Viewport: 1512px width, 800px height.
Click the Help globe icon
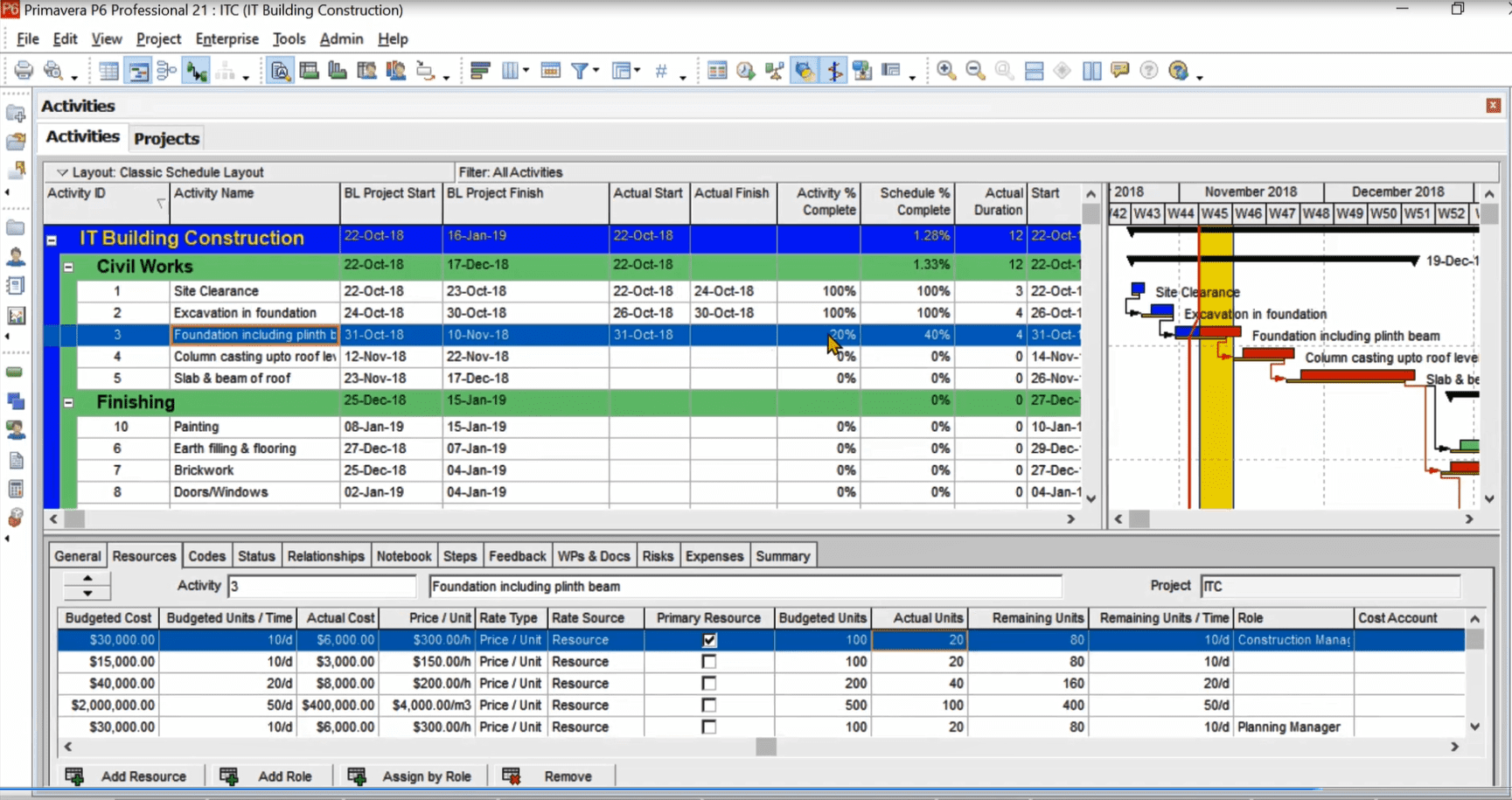(x=1178, y=71)
